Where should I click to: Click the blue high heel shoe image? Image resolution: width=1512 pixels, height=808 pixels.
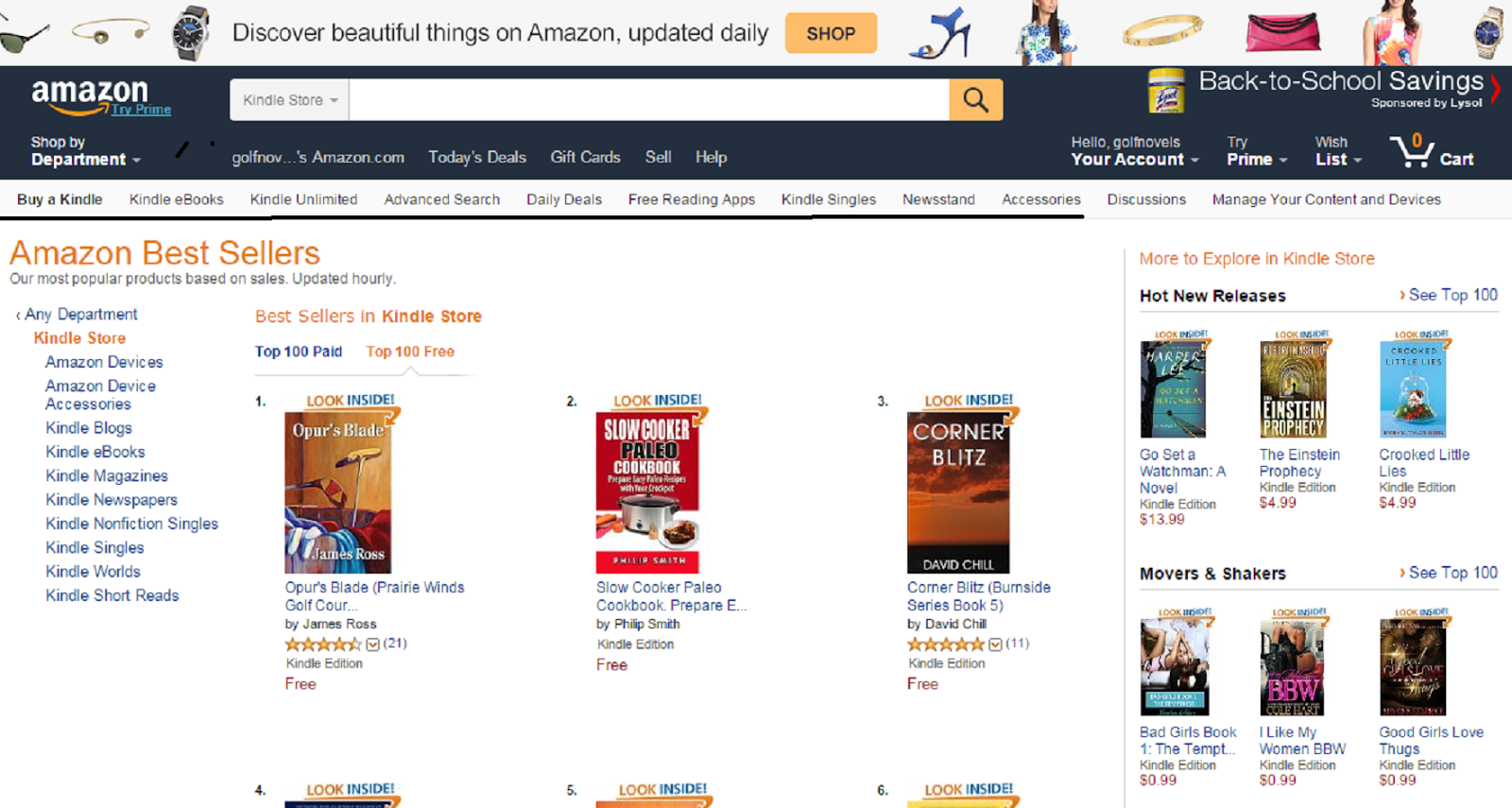(x=940, y=33)
